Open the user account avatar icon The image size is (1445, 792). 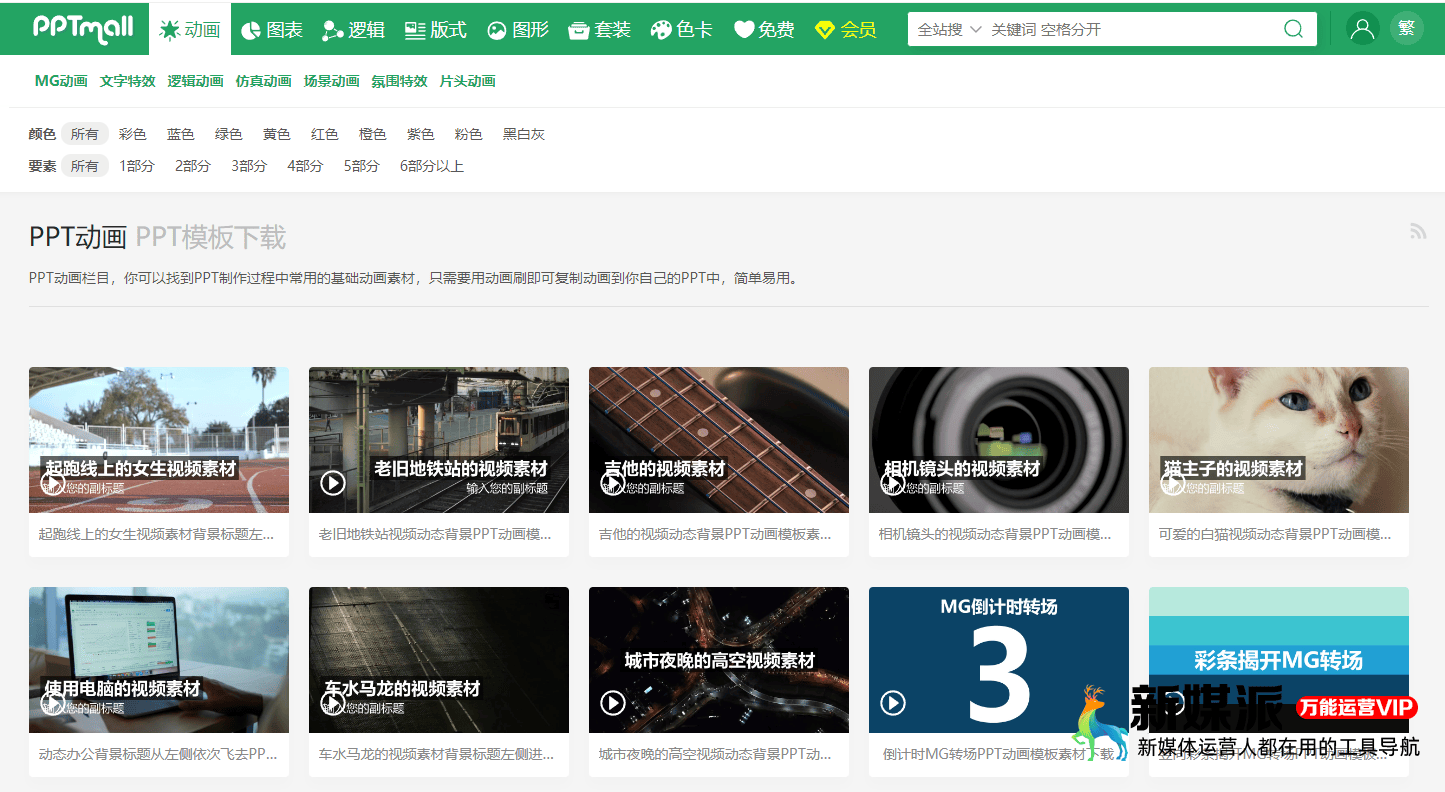pos(1361,29)
